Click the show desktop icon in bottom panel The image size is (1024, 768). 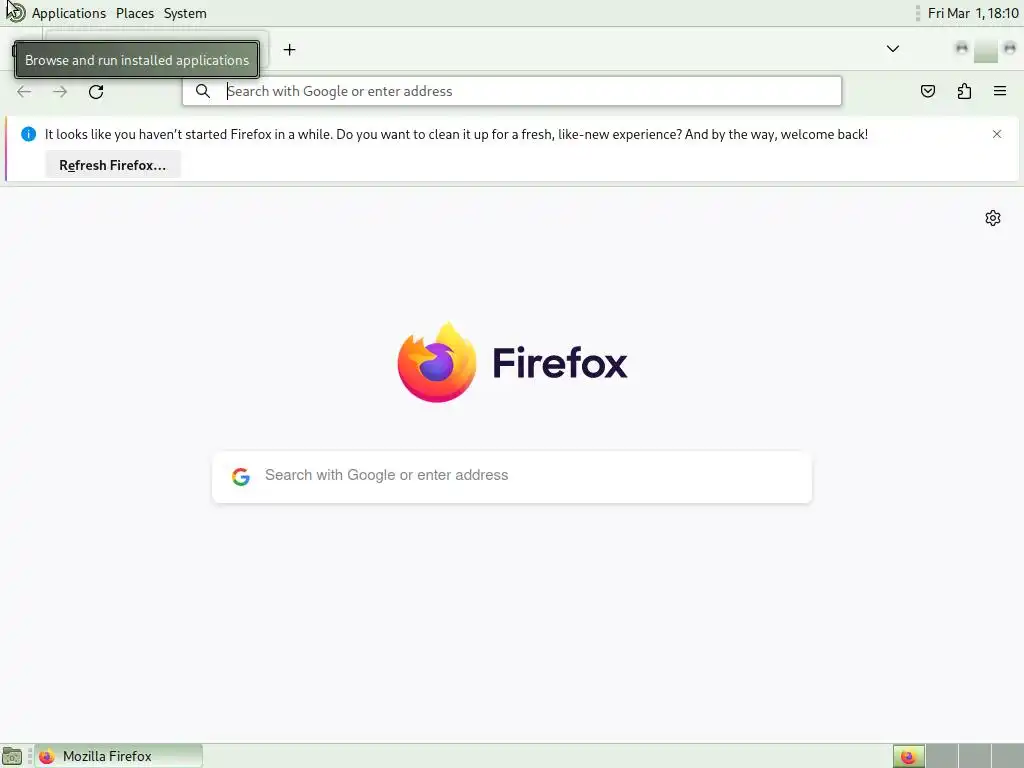click(12, 756)
